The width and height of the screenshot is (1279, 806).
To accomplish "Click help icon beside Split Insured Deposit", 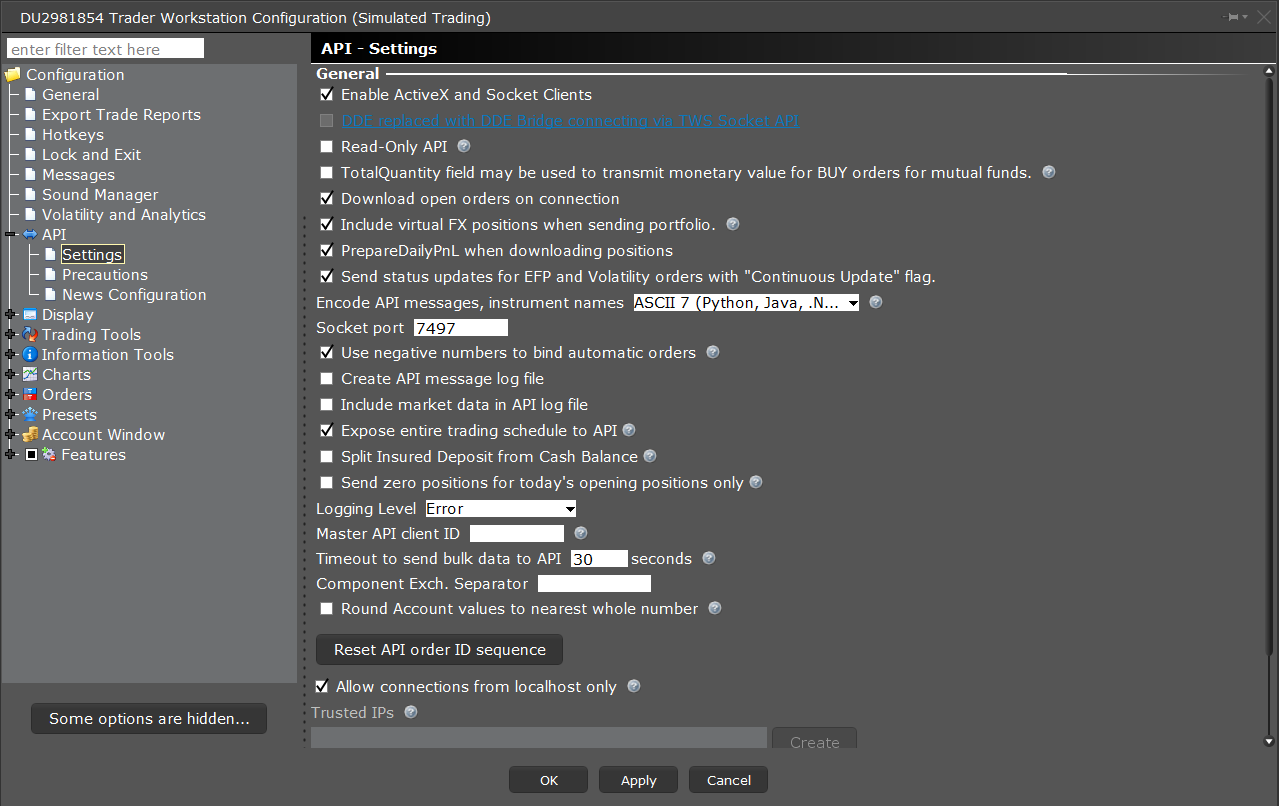I will click(x=650, y=456).
